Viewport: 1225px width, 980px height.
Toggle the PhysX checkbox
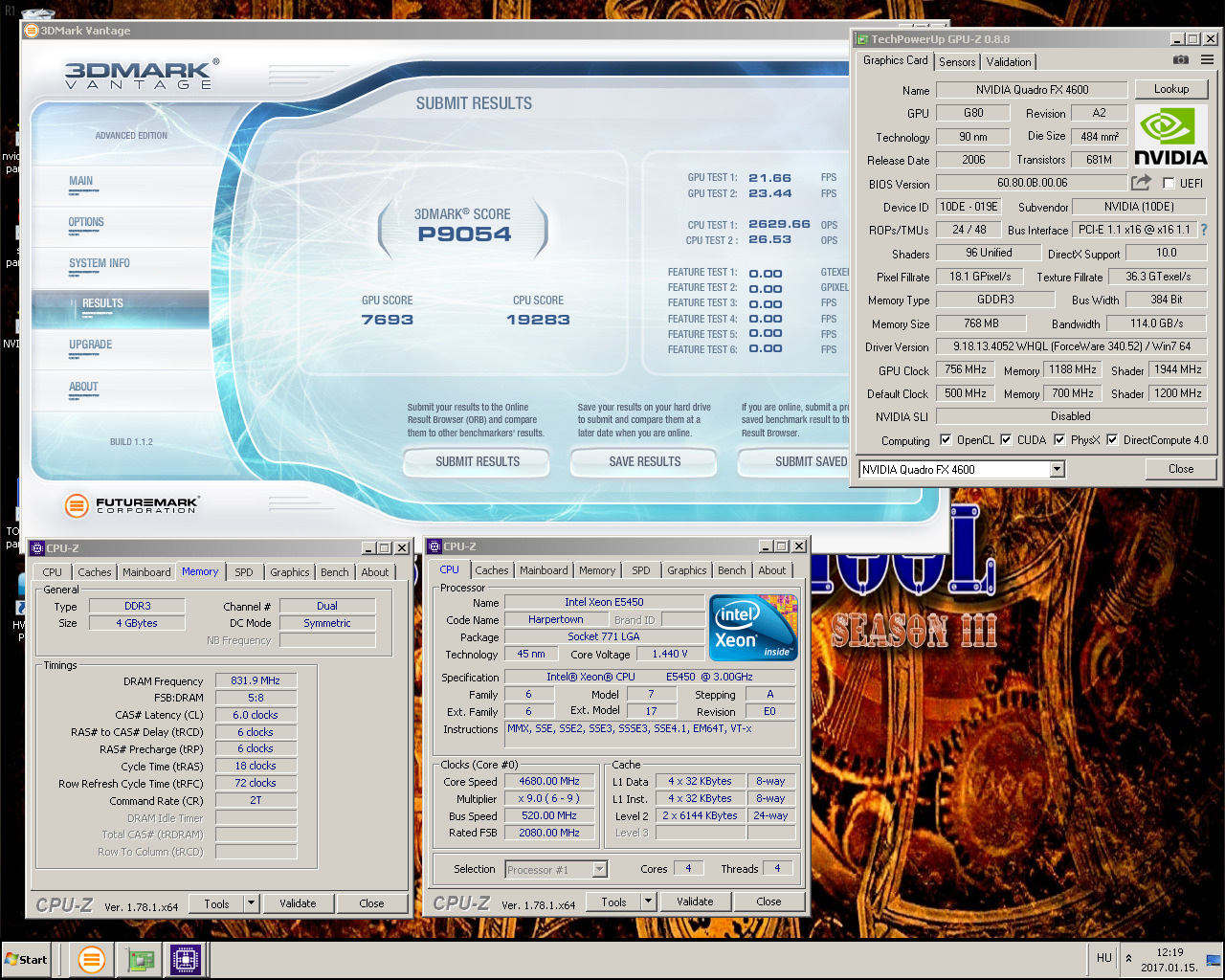coord(1059,440)
